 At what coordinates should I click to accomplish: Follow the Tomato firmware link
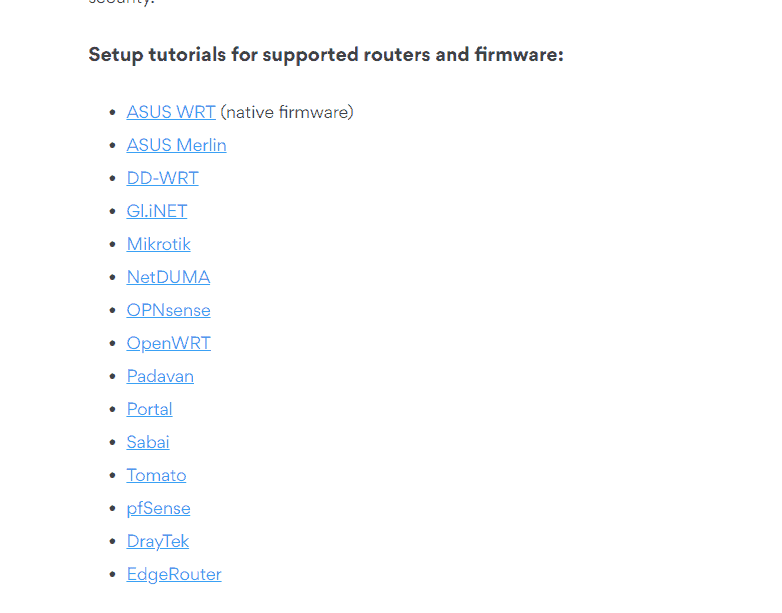click(x=157, y=475)
